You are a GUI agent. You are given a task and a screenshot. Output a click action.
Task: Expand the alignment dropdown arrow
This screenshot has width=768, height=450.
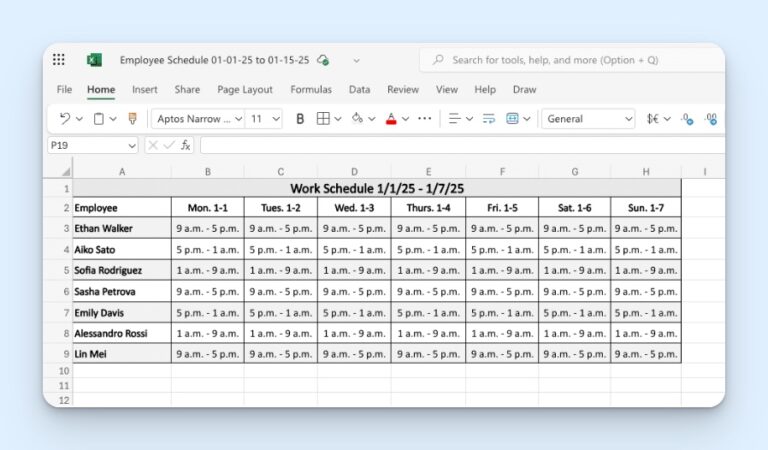pos(469,119)
